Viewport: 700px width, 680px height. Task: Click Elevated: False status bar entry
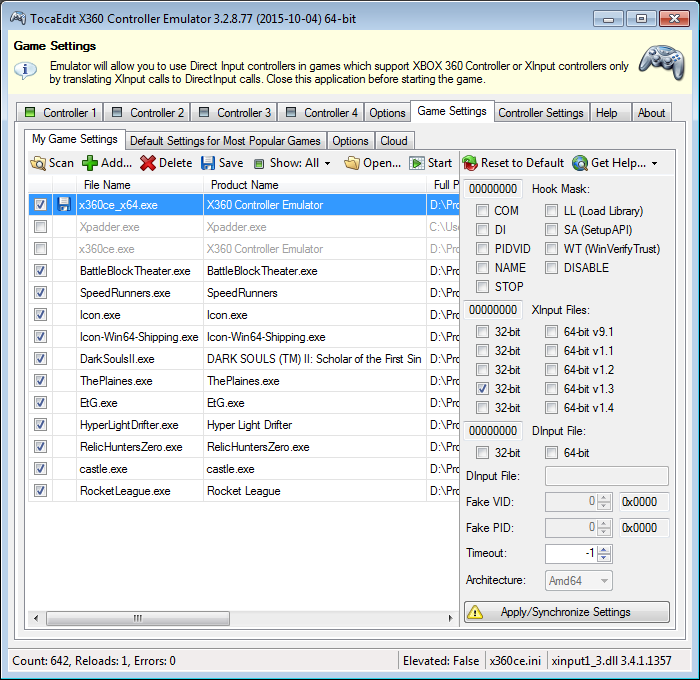coord(441,660)
